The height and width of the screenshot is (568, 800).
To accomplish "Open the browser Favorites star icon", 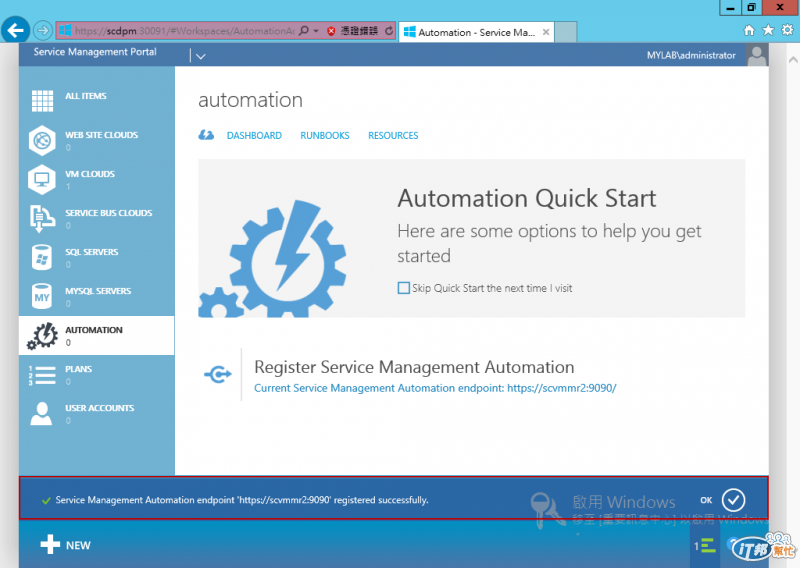I will point(768,30).
